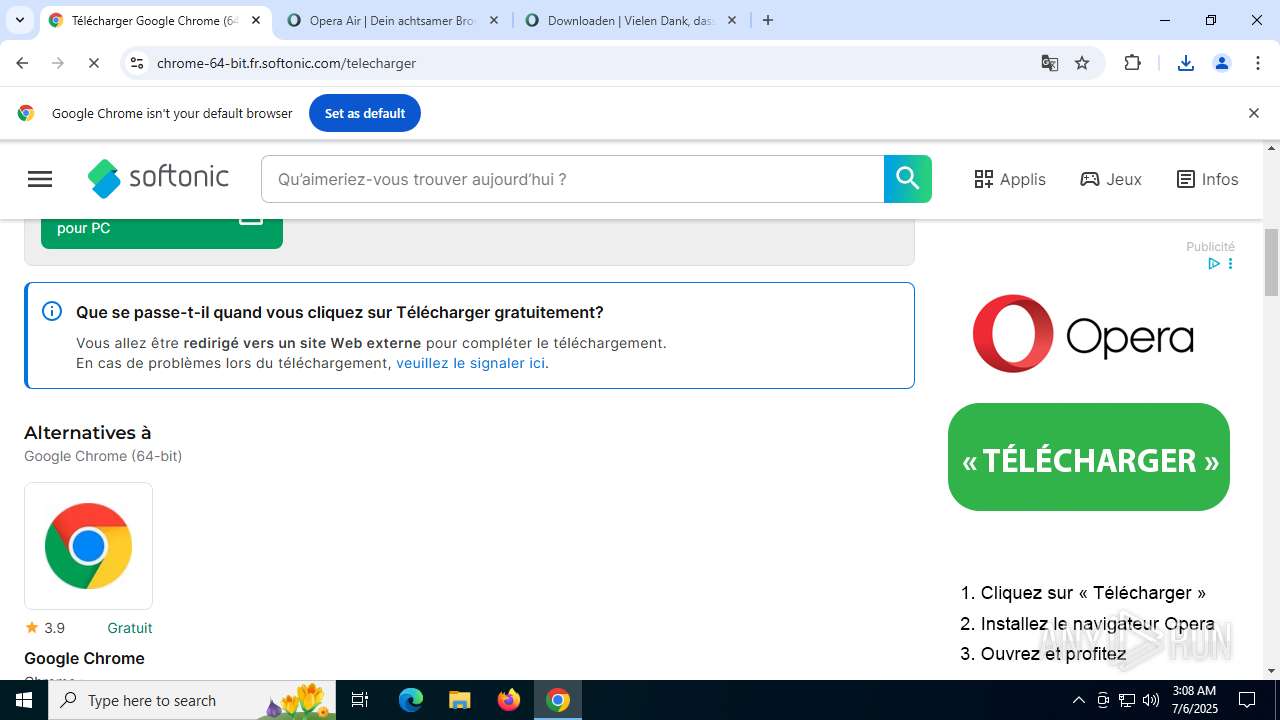Click the page vertical scrollbar thumb
The image size is (1280, 720).
(x=1271, y=263)
